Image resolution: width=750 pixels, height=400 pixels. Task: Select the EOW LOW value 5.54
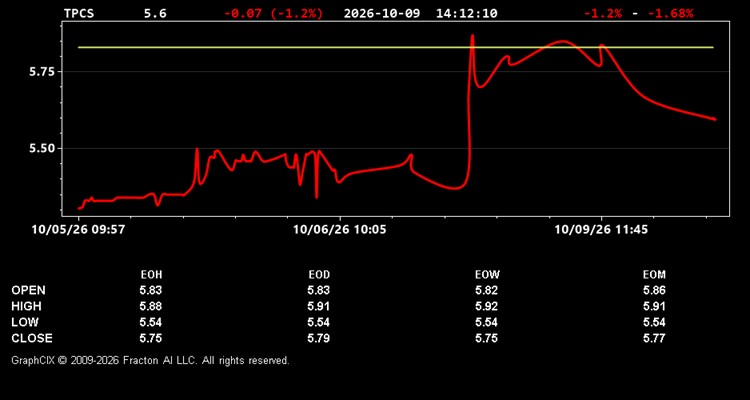(486, 322)
